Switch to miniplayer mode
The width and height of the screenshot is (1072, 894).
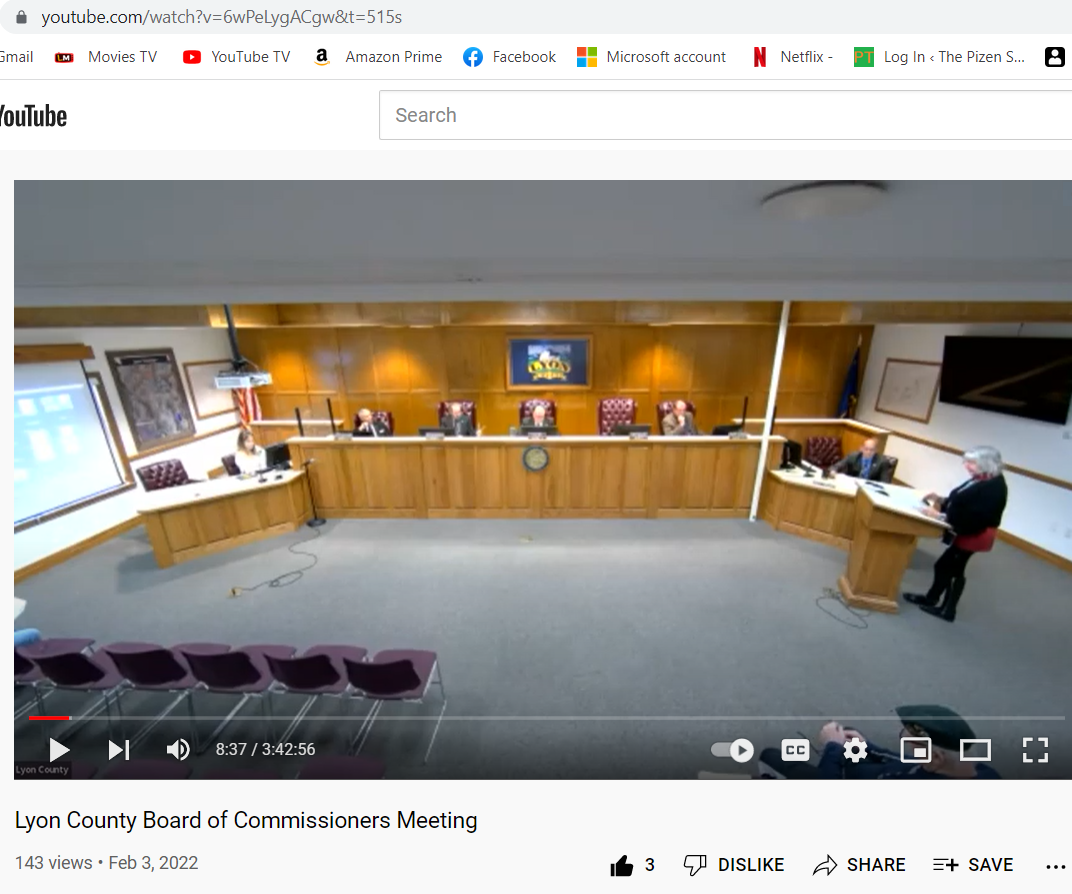point(916,750)
